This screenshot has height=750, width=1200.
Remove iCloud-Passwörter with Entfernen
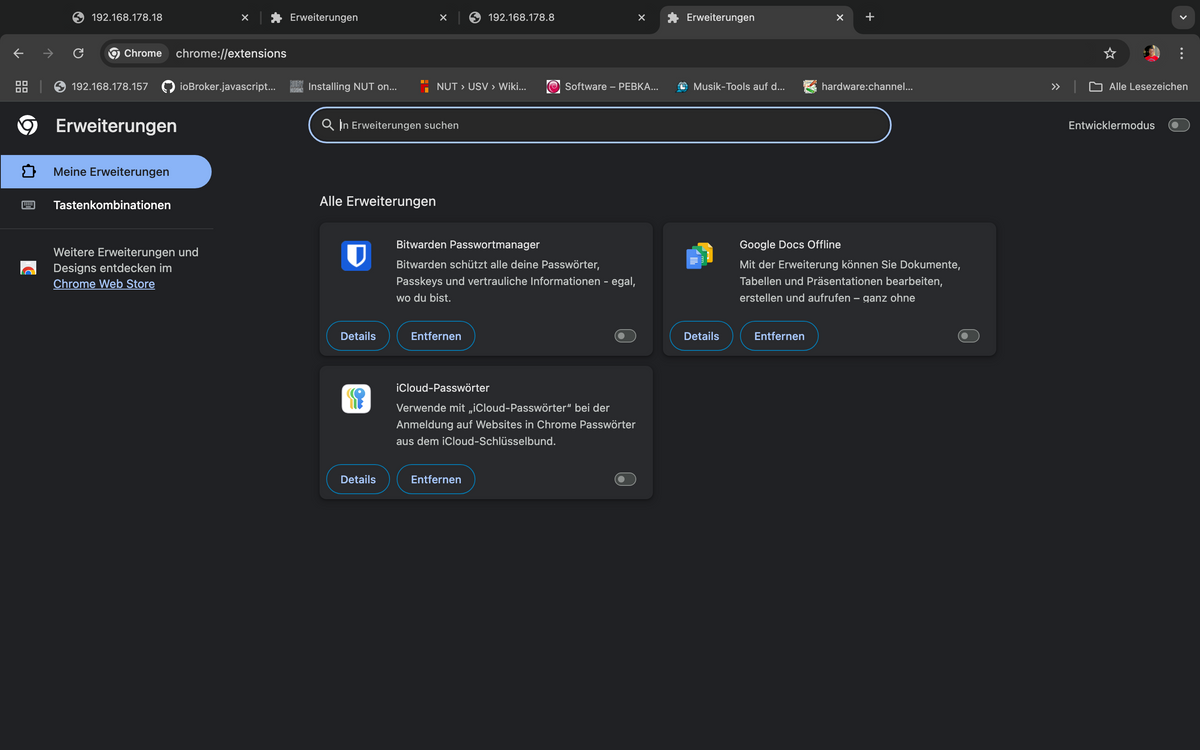pyautogui.click(x=436, y=479)
